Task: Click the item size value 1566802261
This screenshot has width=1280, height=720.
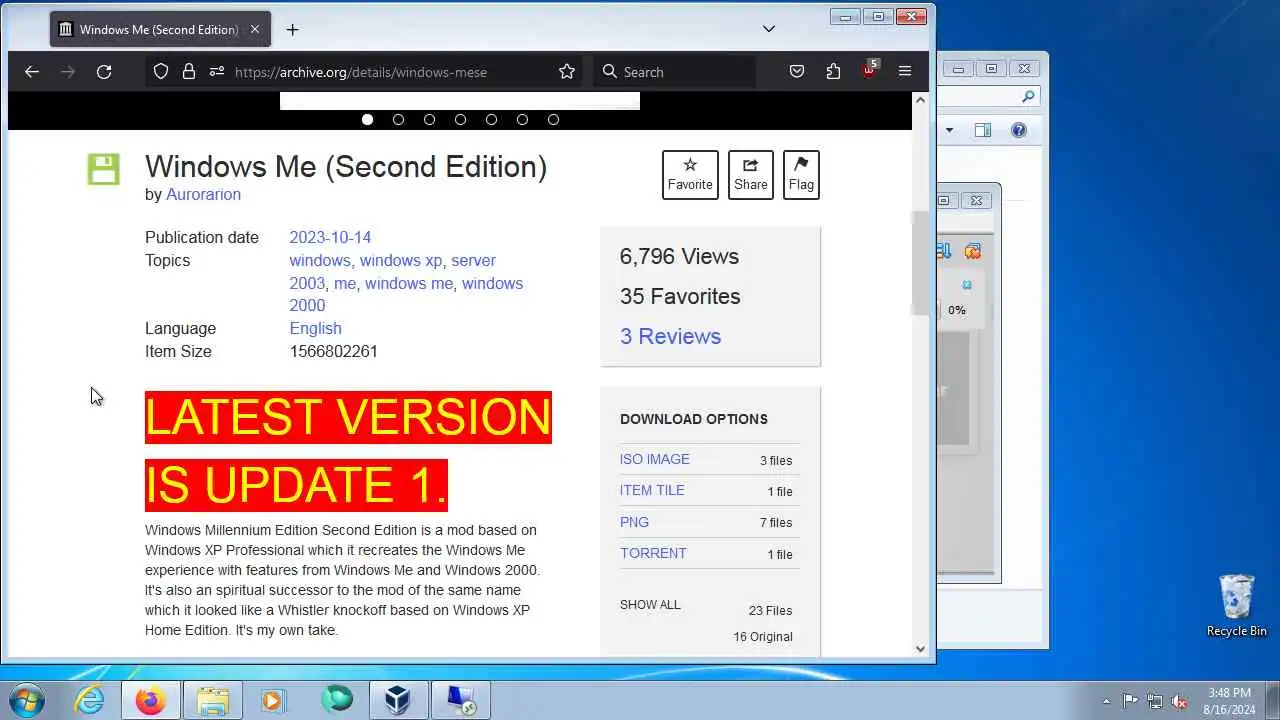Action: [x=333, y=351]
